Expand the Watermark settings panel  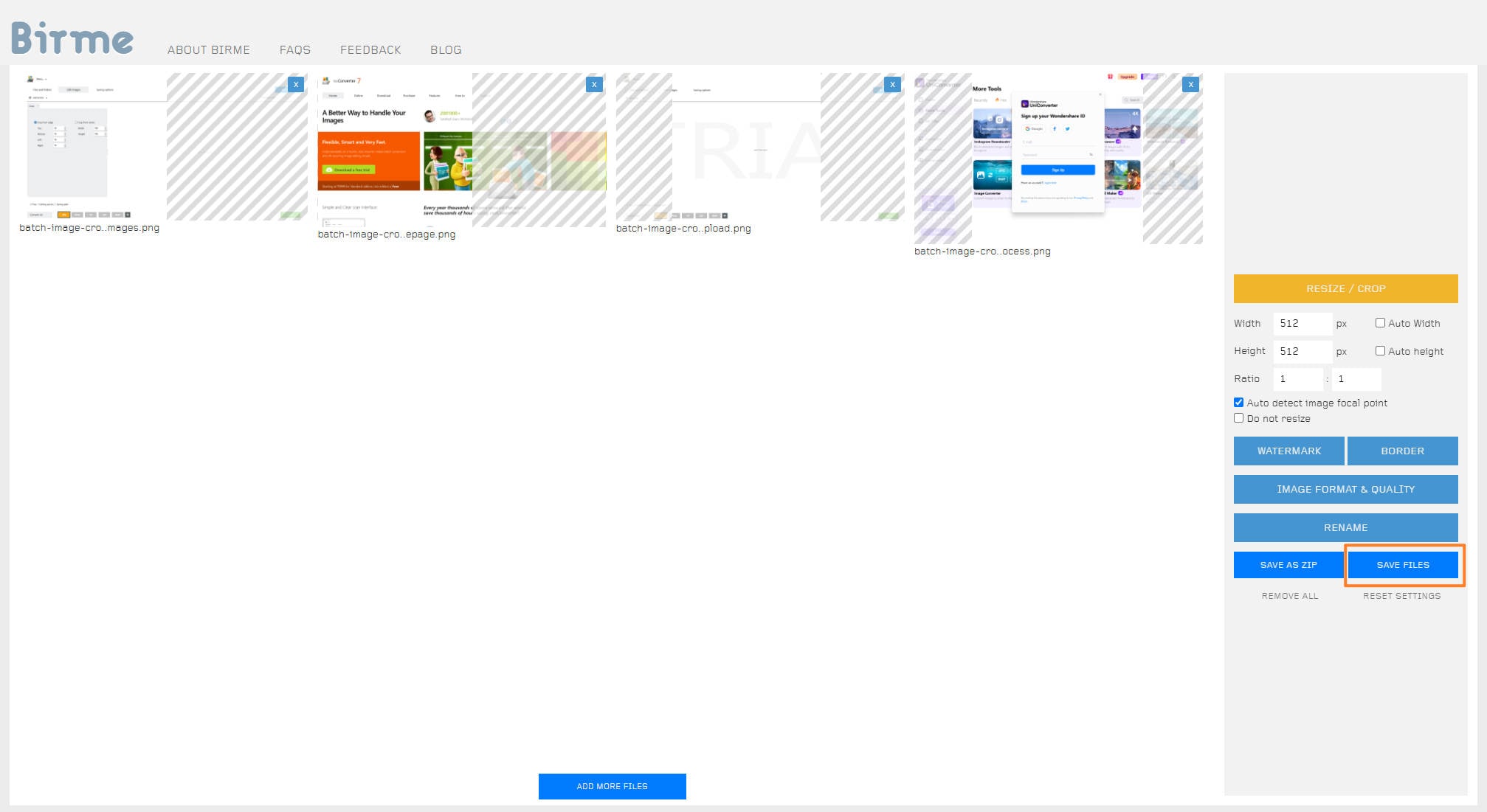(x=1288, y=451)
